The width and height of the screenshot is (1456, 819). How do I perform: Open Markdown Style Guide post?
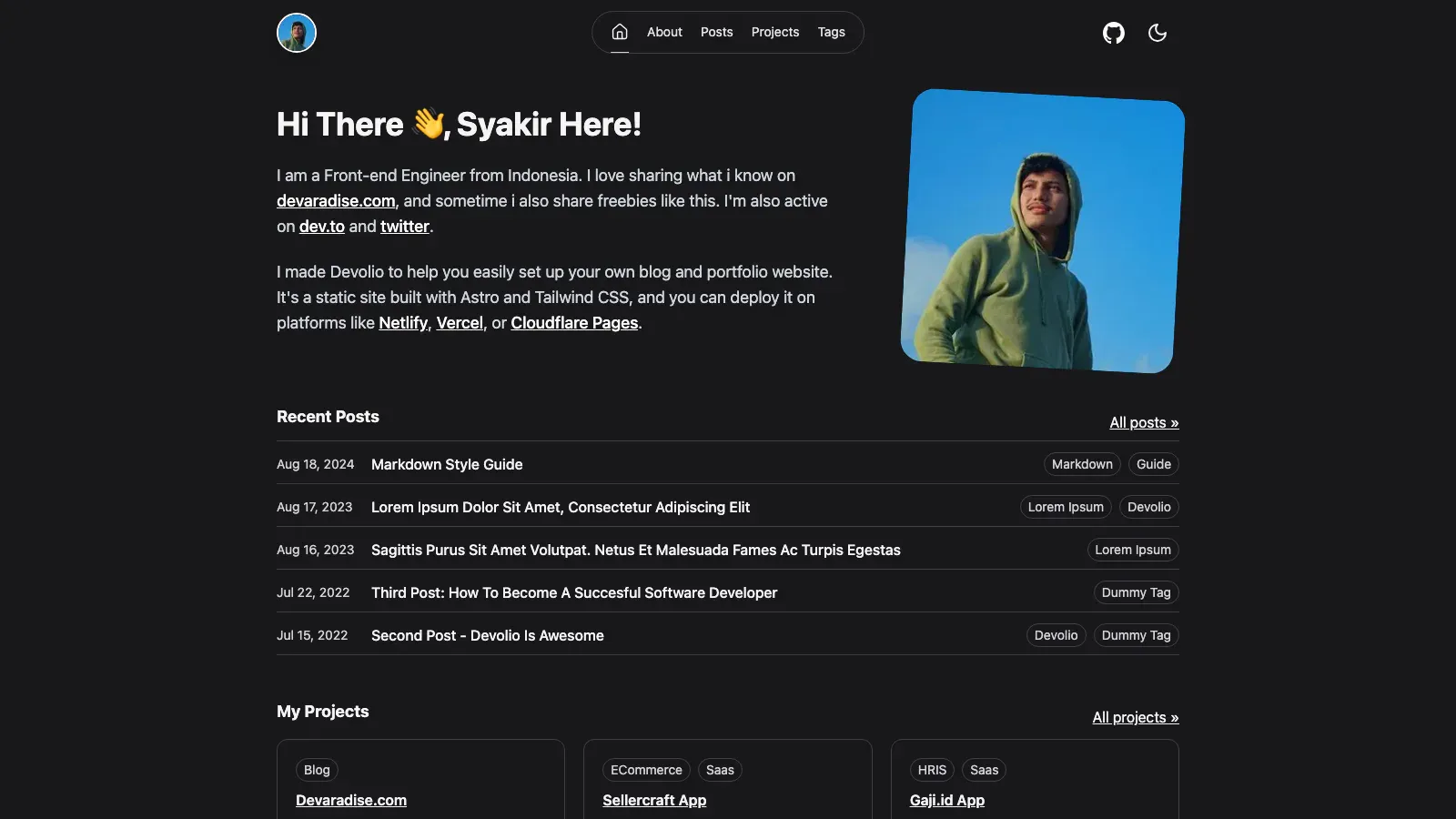point(447,464)
